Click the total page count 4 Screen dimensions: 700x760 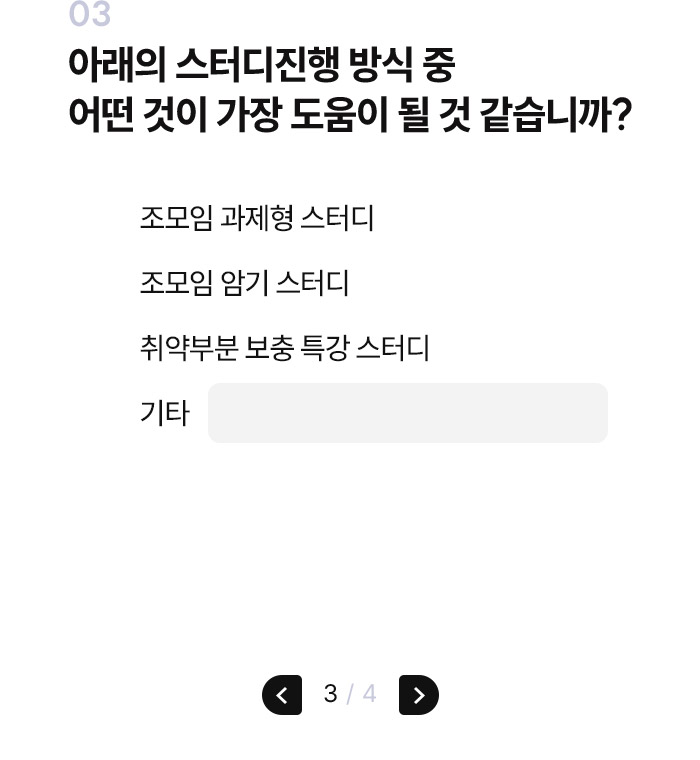[x=369, y=694]
